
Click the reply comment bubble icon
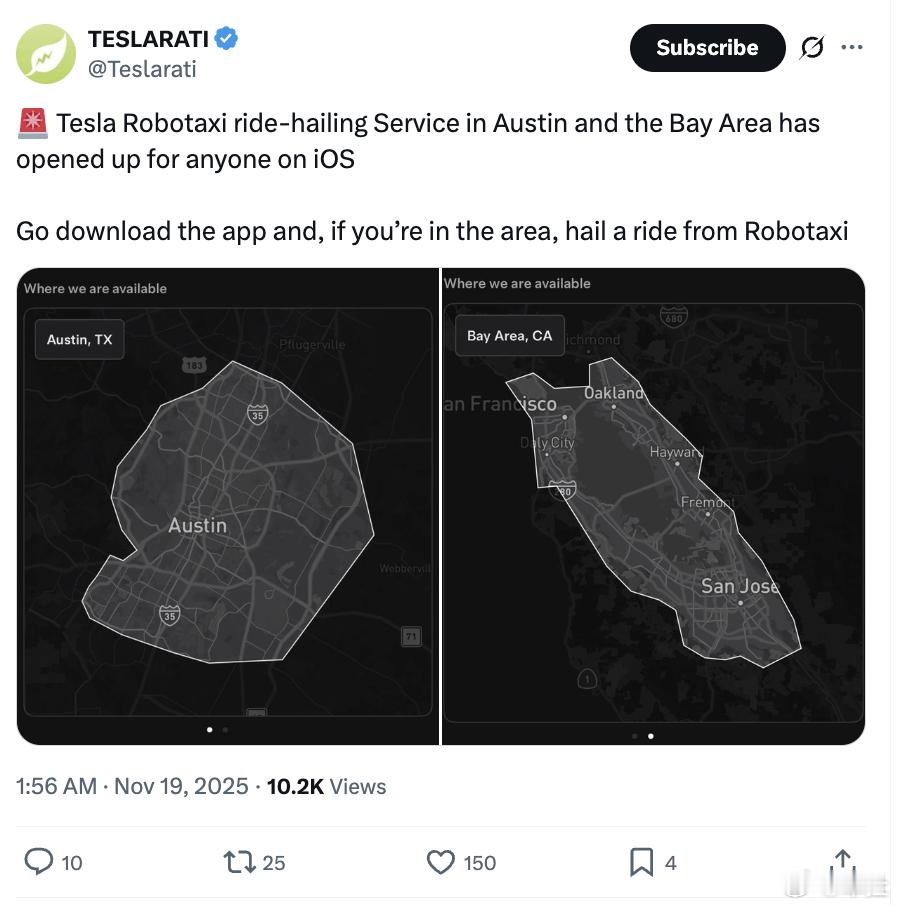point(39,862)
